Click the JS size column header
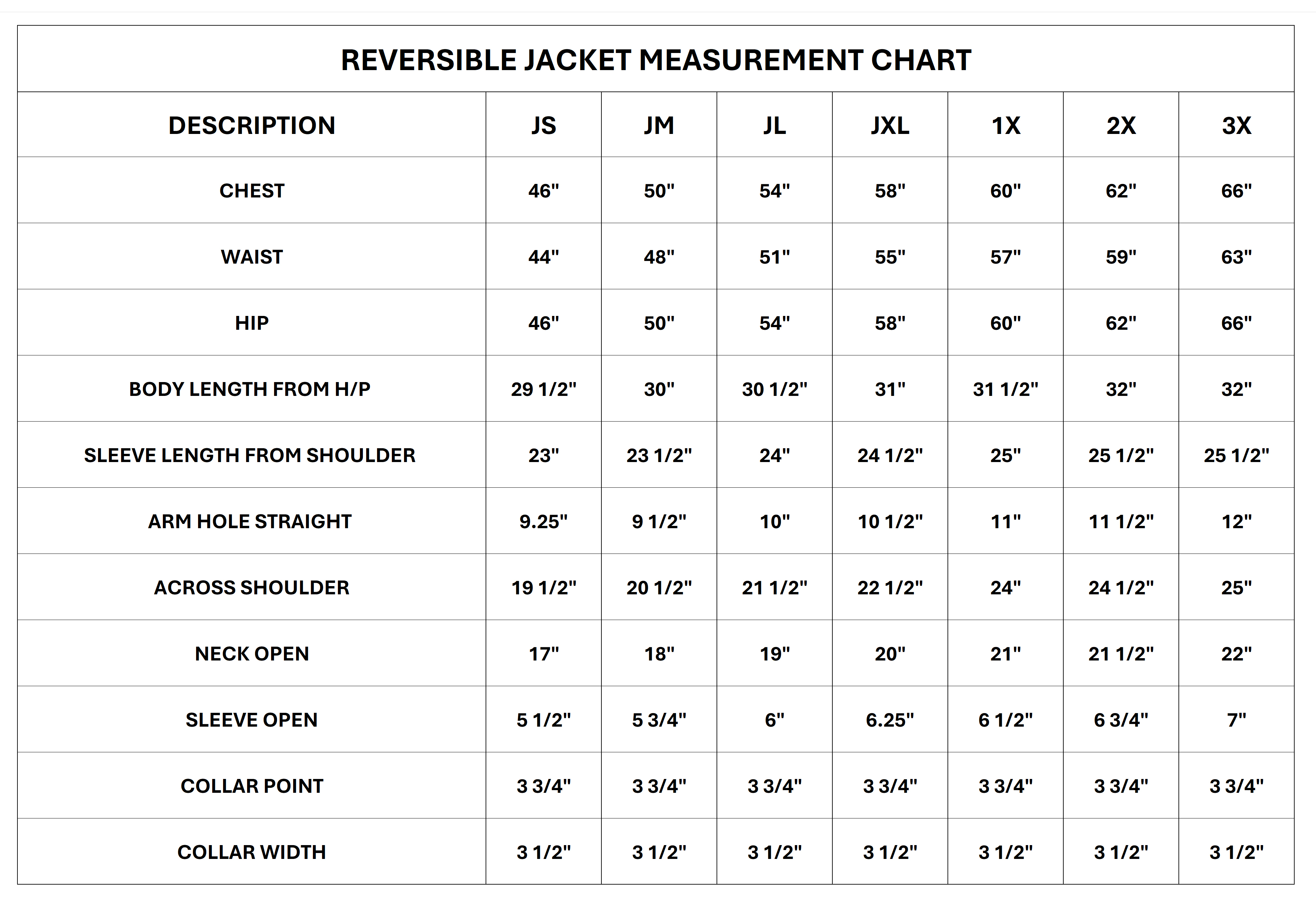The width and height of the screenshot is (1316, 905). (x=544, y=125)
